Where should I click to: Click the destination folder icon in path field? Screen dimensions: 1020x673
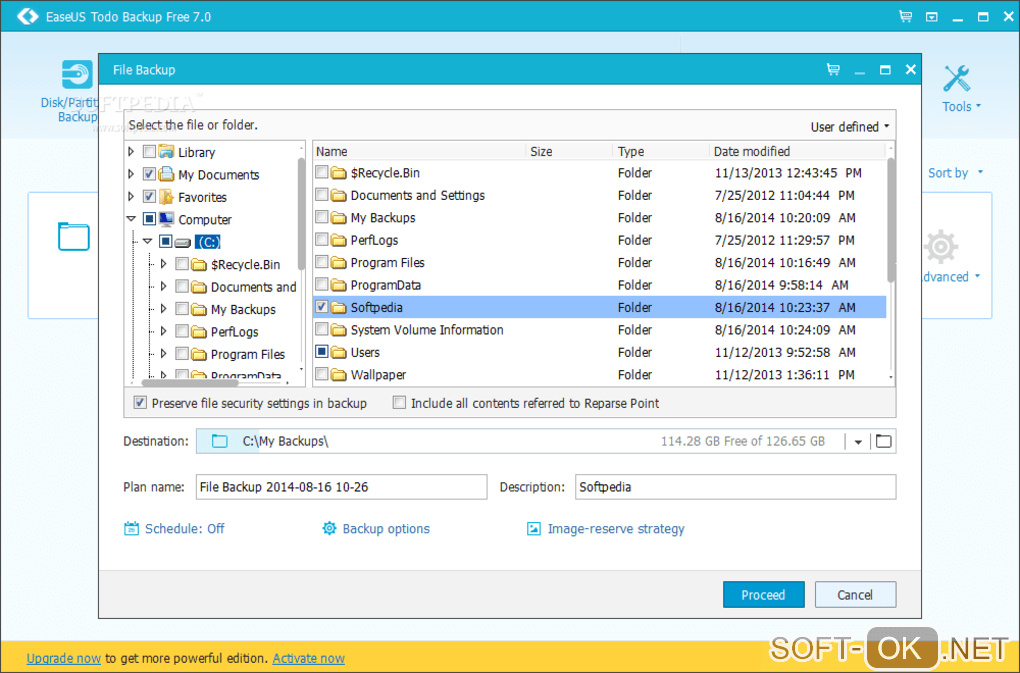(x=220, y=442)
